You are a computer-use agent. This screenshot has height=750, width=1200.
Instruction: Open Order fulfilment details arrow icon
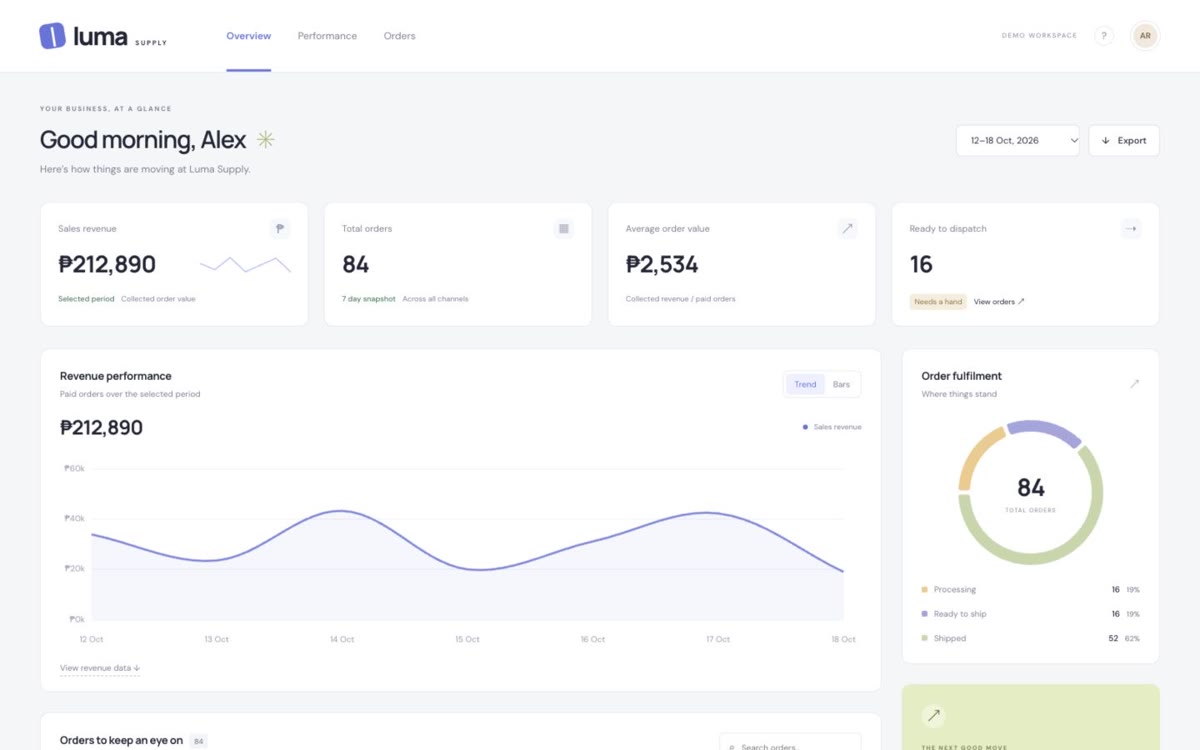[1134, 384]
